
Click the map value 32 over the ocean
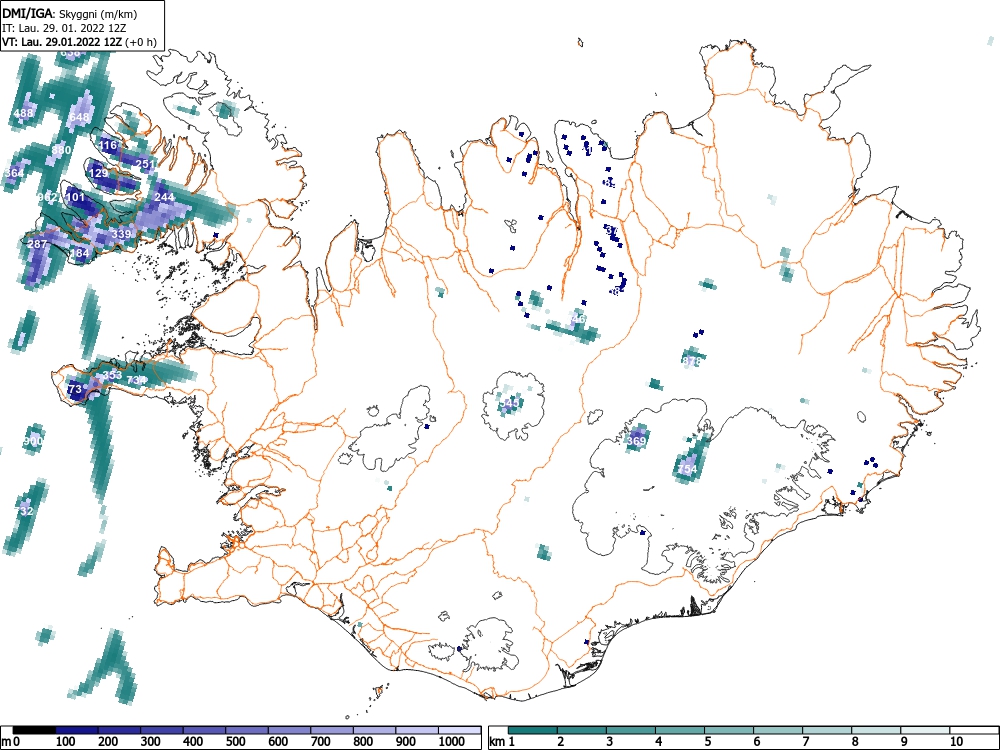pos(26,511)
